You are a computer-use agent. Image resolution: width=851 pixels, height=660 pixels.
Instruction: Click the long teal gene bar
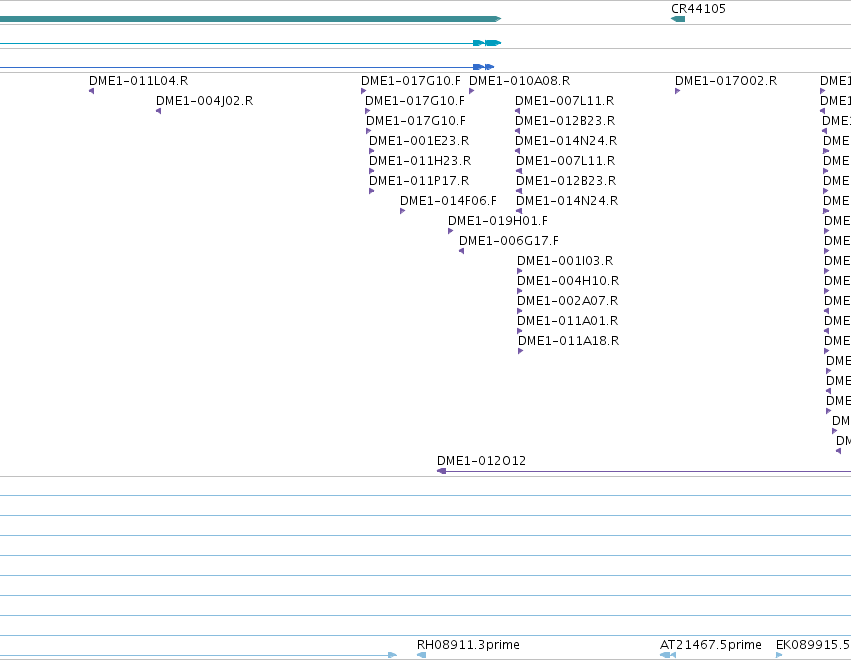click(x=250, y=19)
